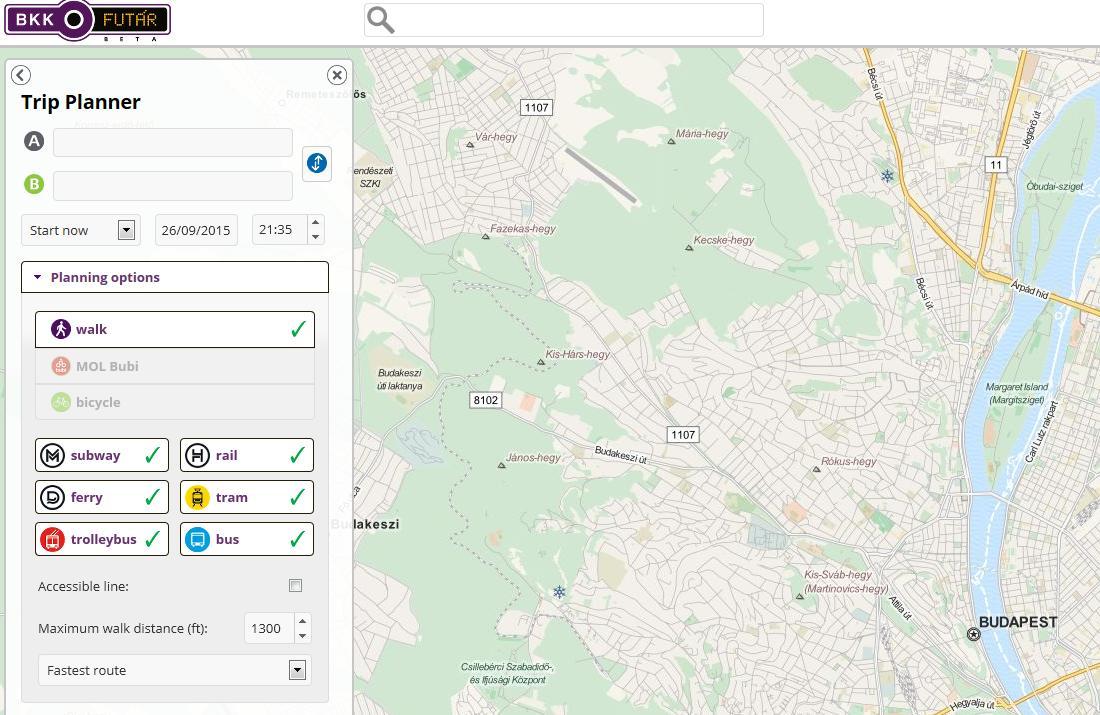Viewport: 1100px width, 715px height.
Task: Click the origin A input field
Action: [173, 142]
